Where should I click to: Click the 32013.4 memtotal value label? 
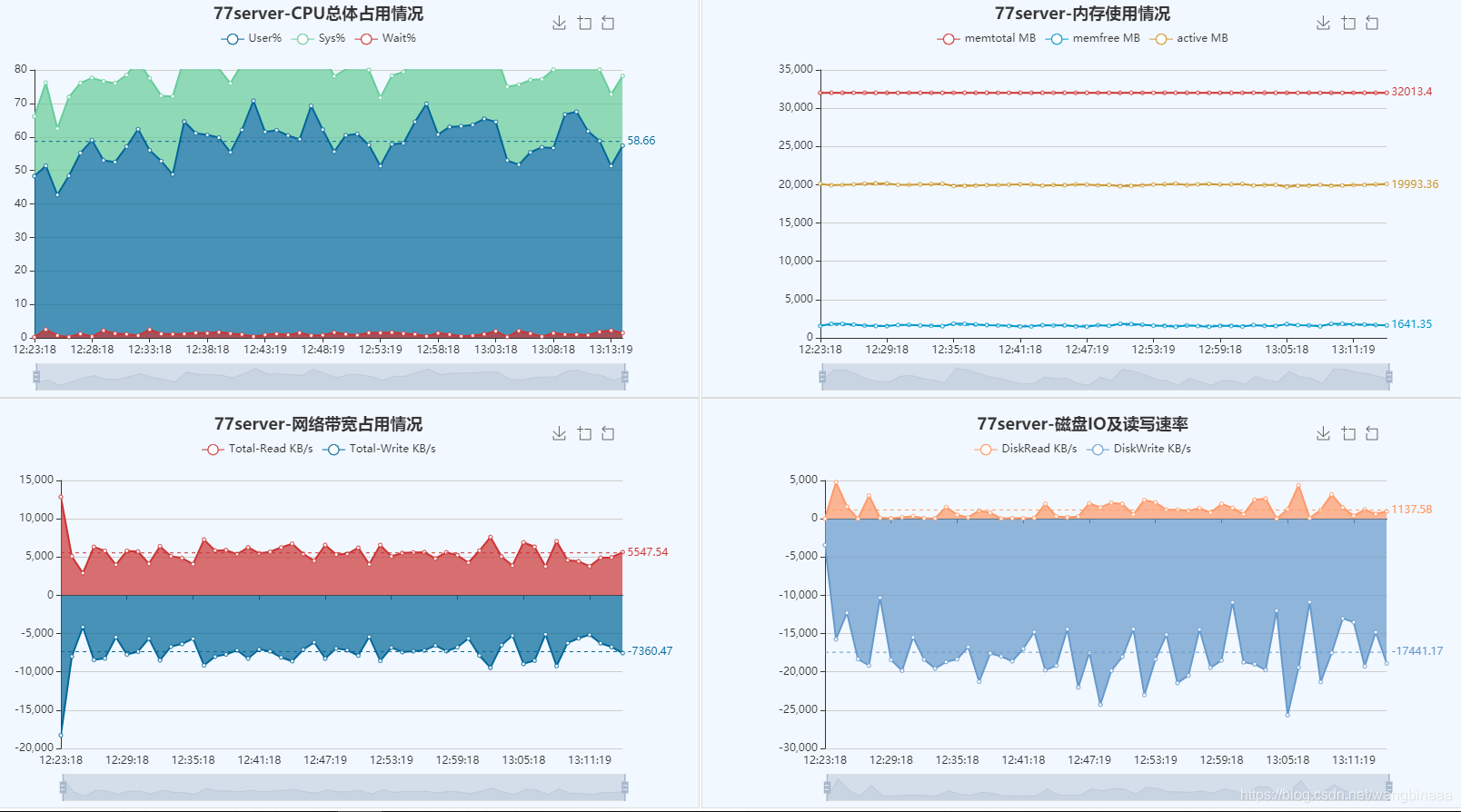1412,92
